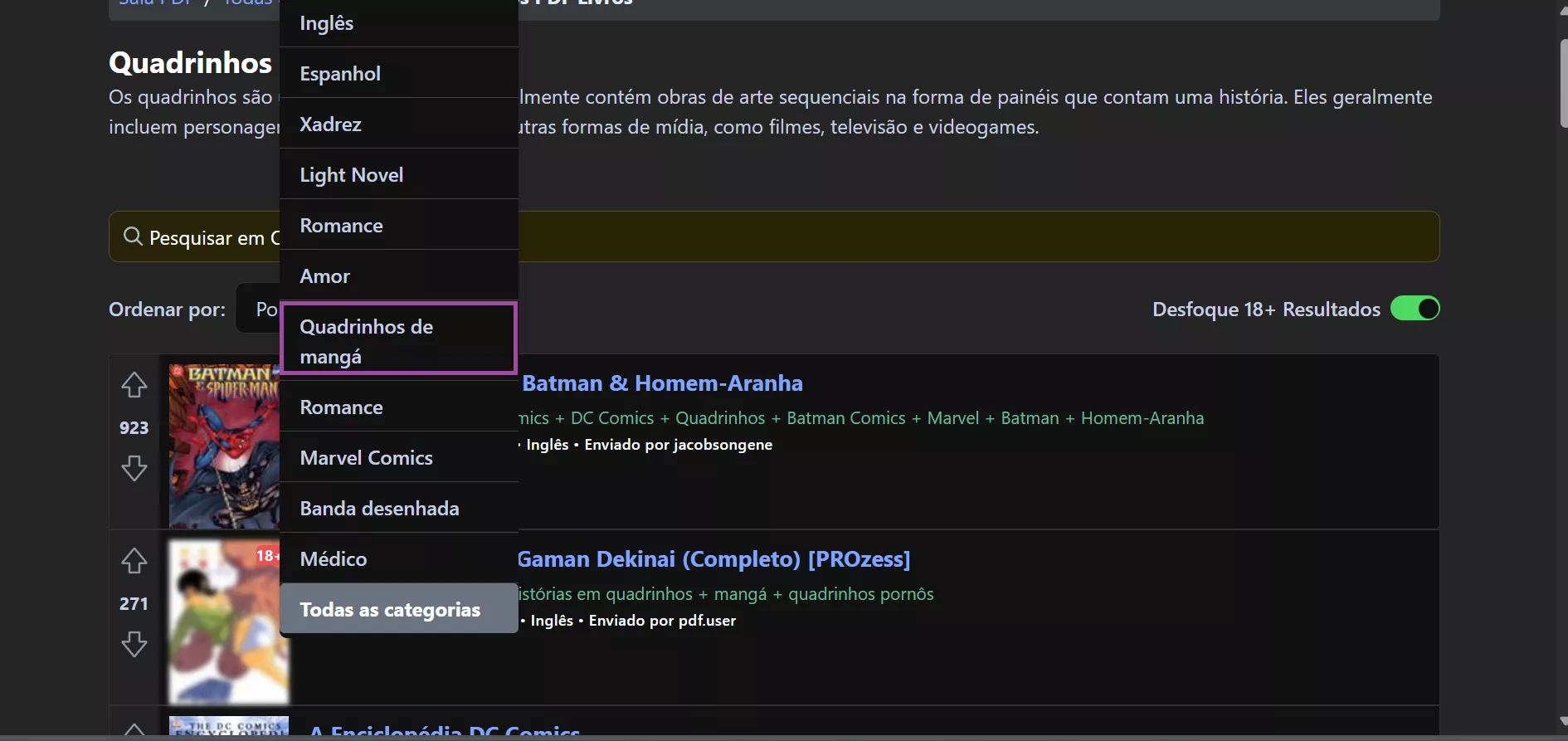
Task: Downvote the Batman & Homem-Aranha entry
Action: pyautogui.click(x=134, y=468)
